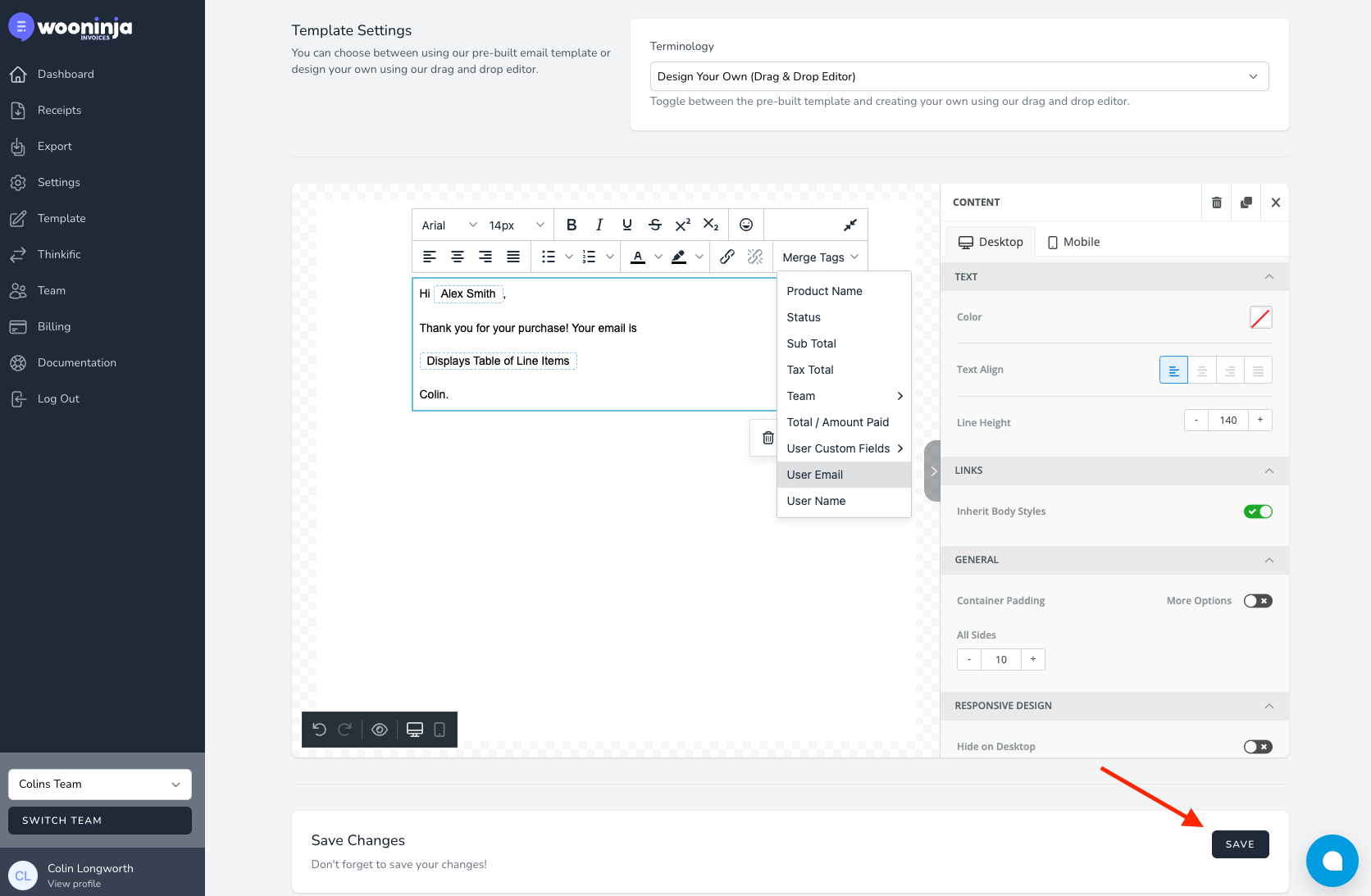Open the chat support bubble

1332,861
